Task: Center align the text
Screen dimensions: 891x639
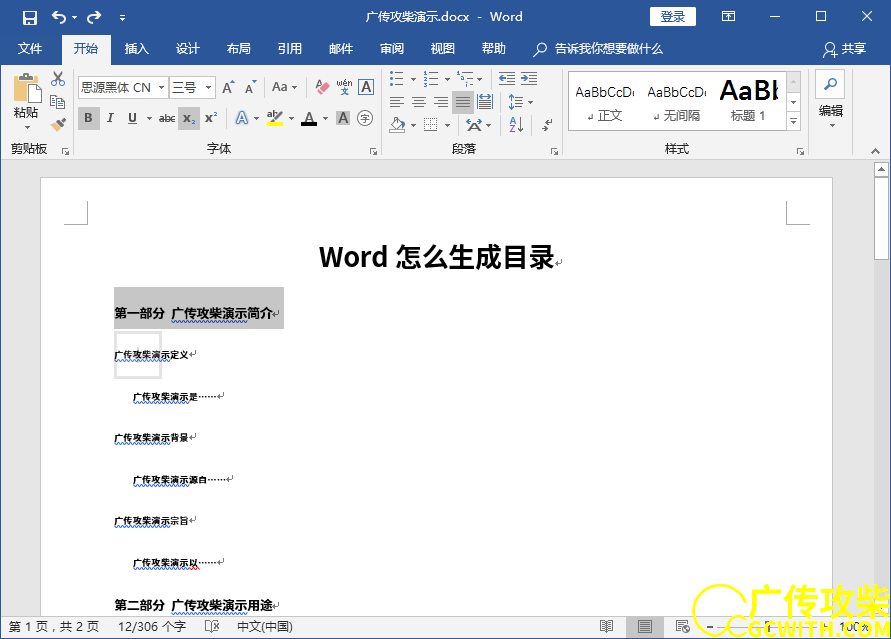Action: tap(419, 102)
